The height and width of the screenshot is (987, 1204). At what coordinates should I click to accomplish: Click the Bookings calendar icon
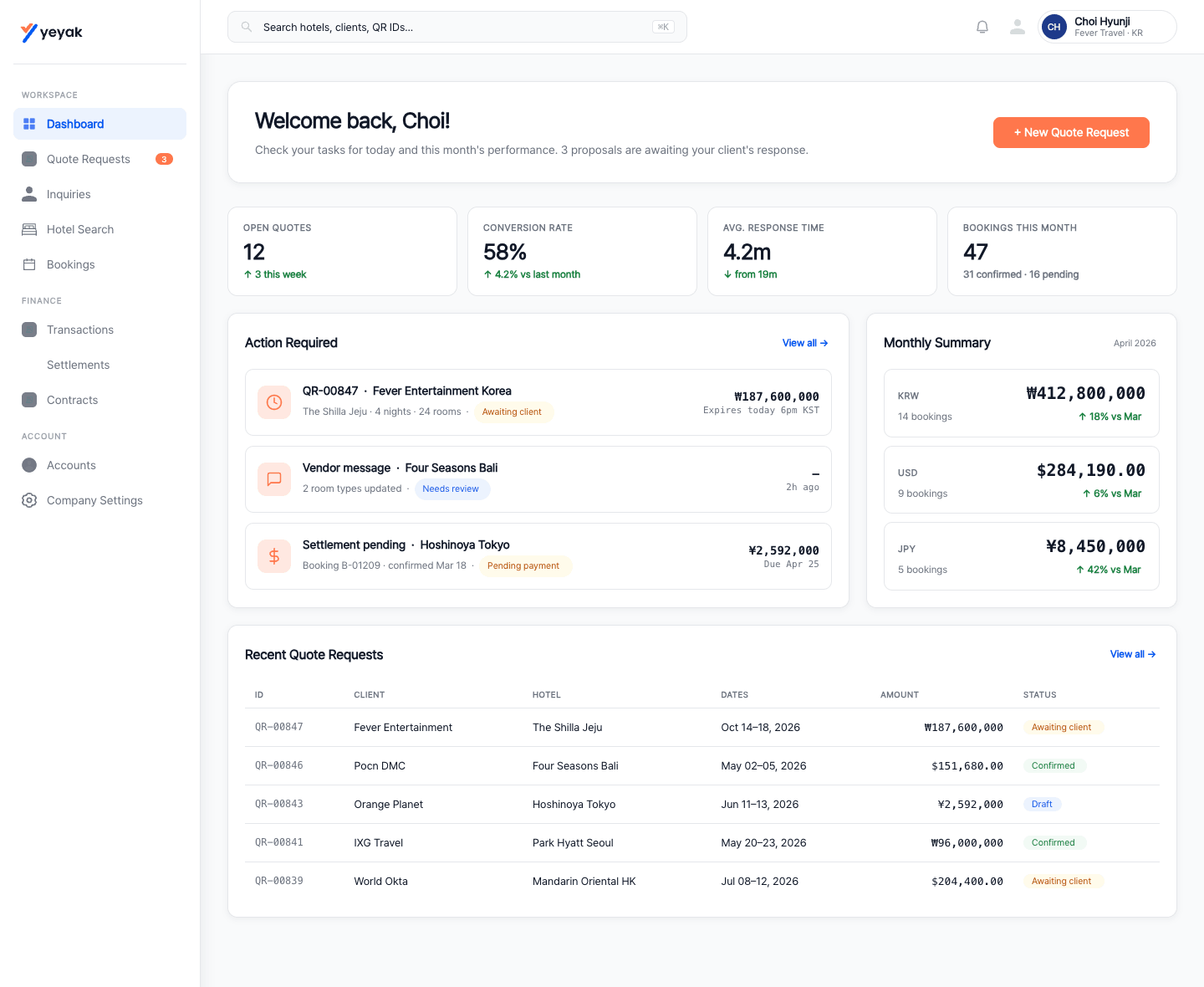pos(29,264)
